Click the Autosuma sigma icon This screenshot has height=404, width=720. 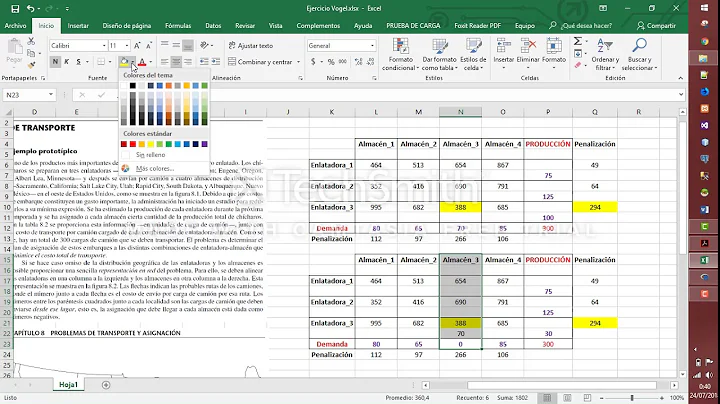point(578,41)
